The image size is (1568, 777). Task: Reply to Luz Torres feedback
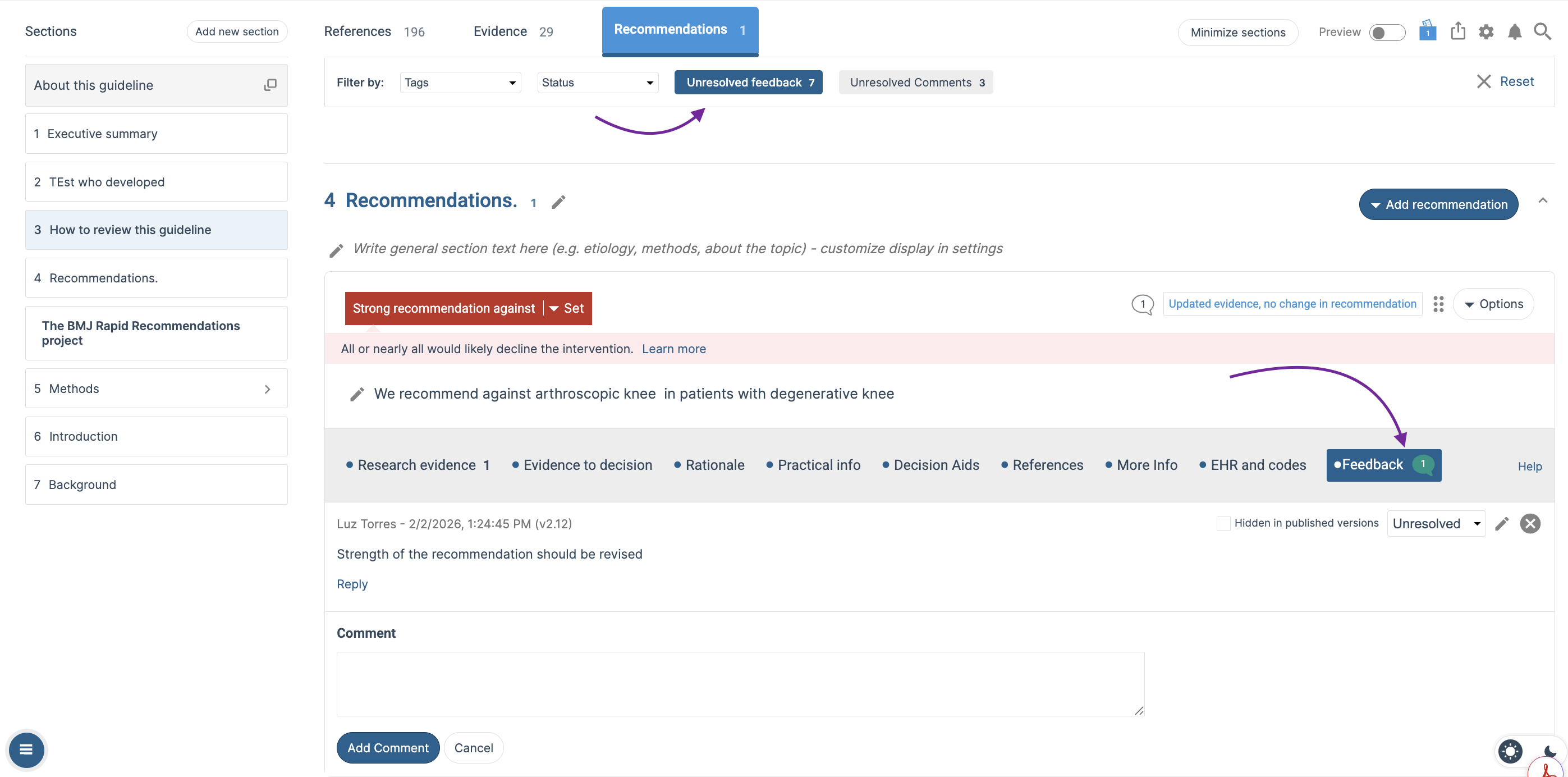(x=352, y=584)
